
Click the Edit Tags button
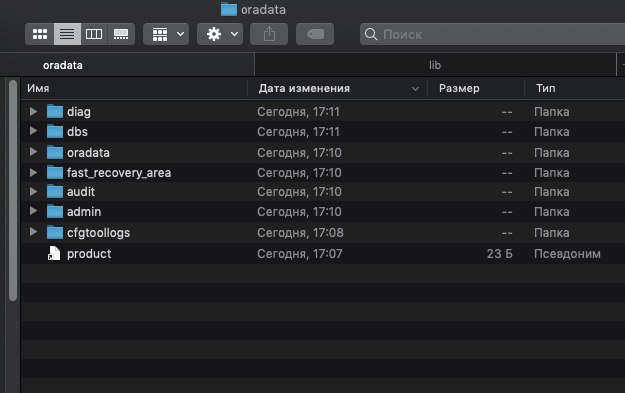pyautogui.click(x=315, y=34)
